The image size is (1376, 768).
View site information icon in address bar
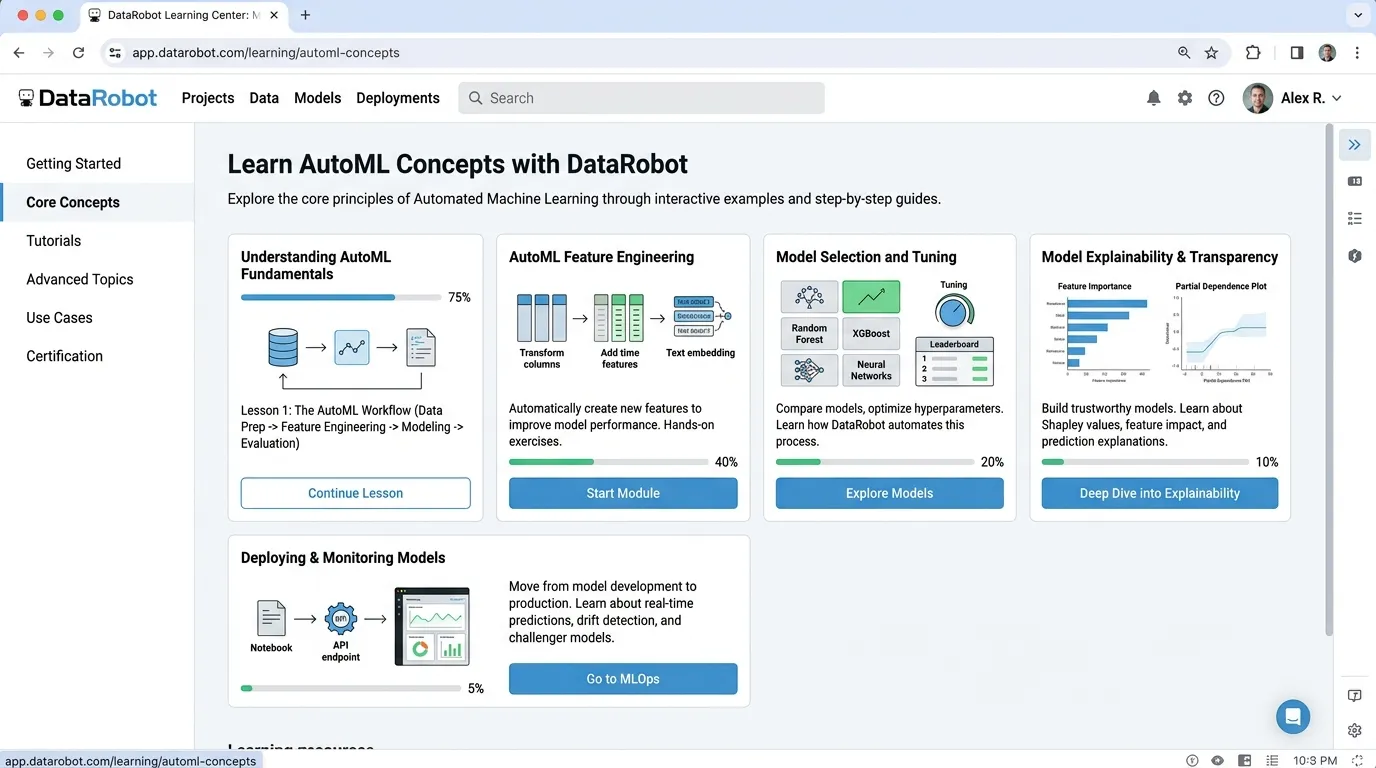tap(115, 53)
